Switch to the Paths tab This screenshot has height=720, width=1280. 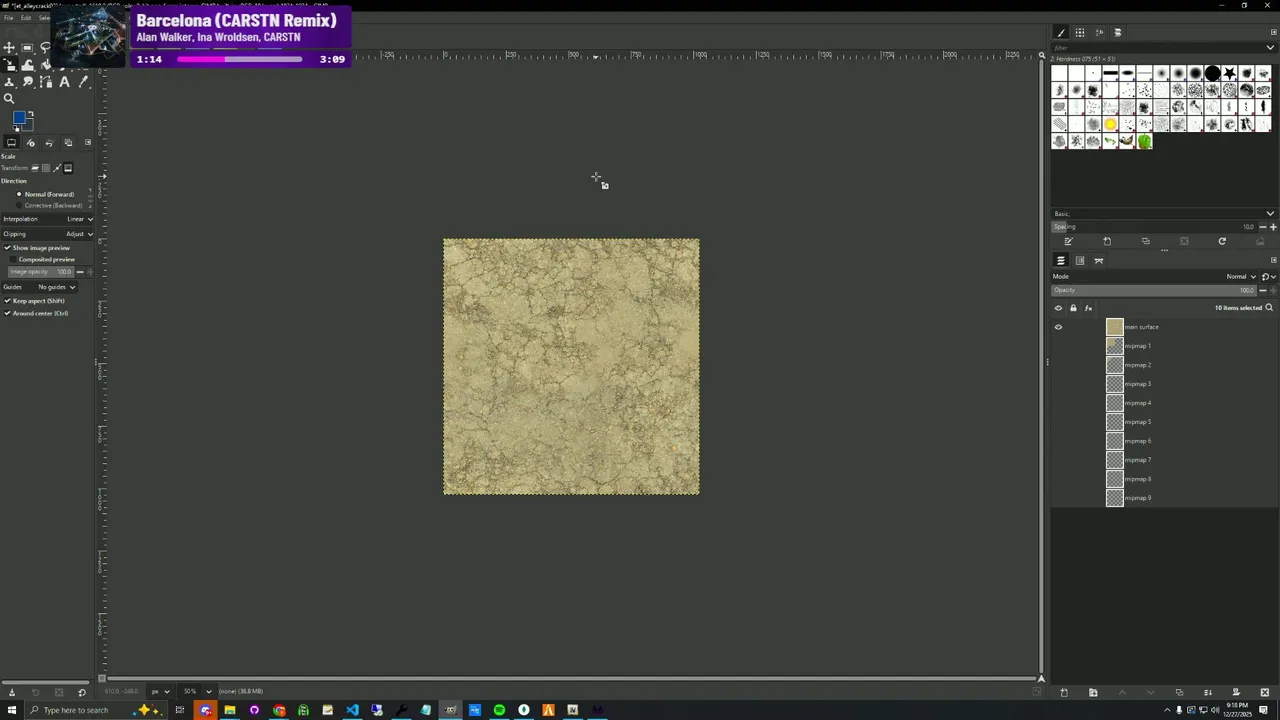point(1098,260)
